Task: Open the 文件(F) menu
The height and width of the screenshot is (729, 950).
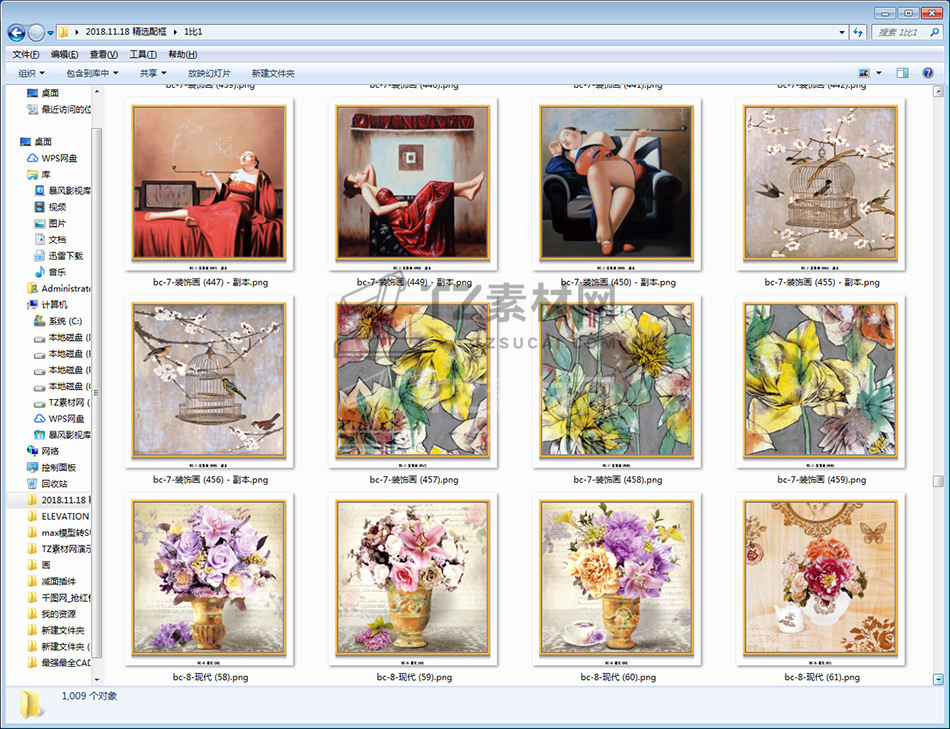Action: (26, 54)
